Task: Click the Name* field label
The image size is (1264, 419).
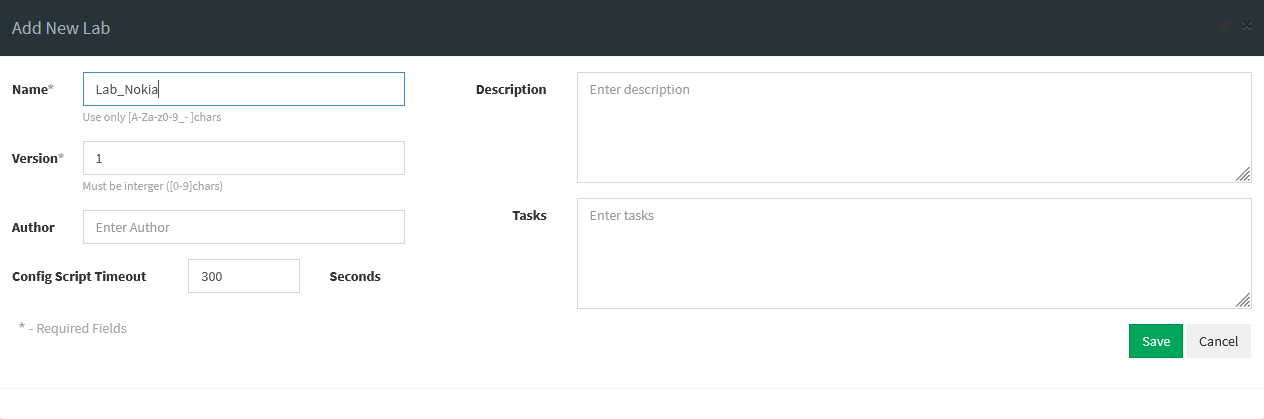Action: pyautogui.click(x=32, y=89)
